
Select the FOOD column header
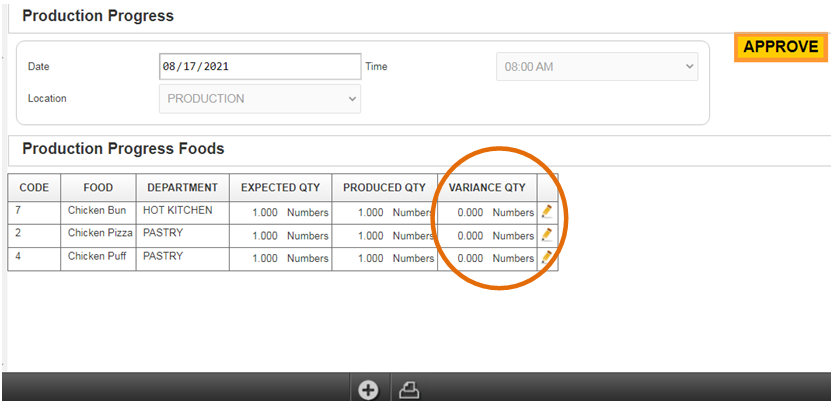coord(98,188)
